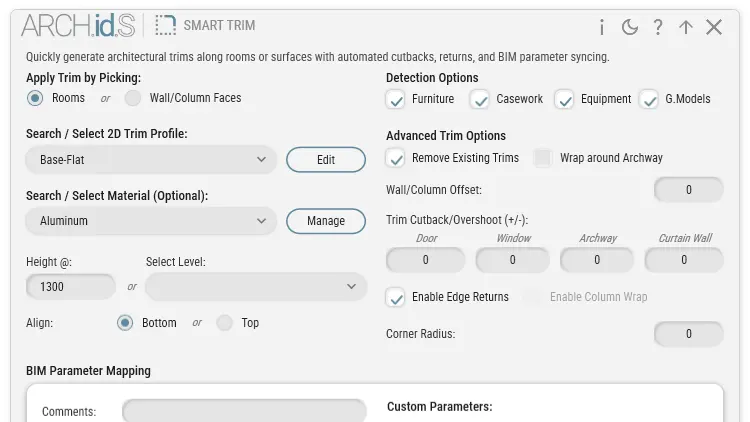This screenshot has width=750, height=422.
Task: Click the Curtain Wall cutback field
Action: [x=684, y=260]
